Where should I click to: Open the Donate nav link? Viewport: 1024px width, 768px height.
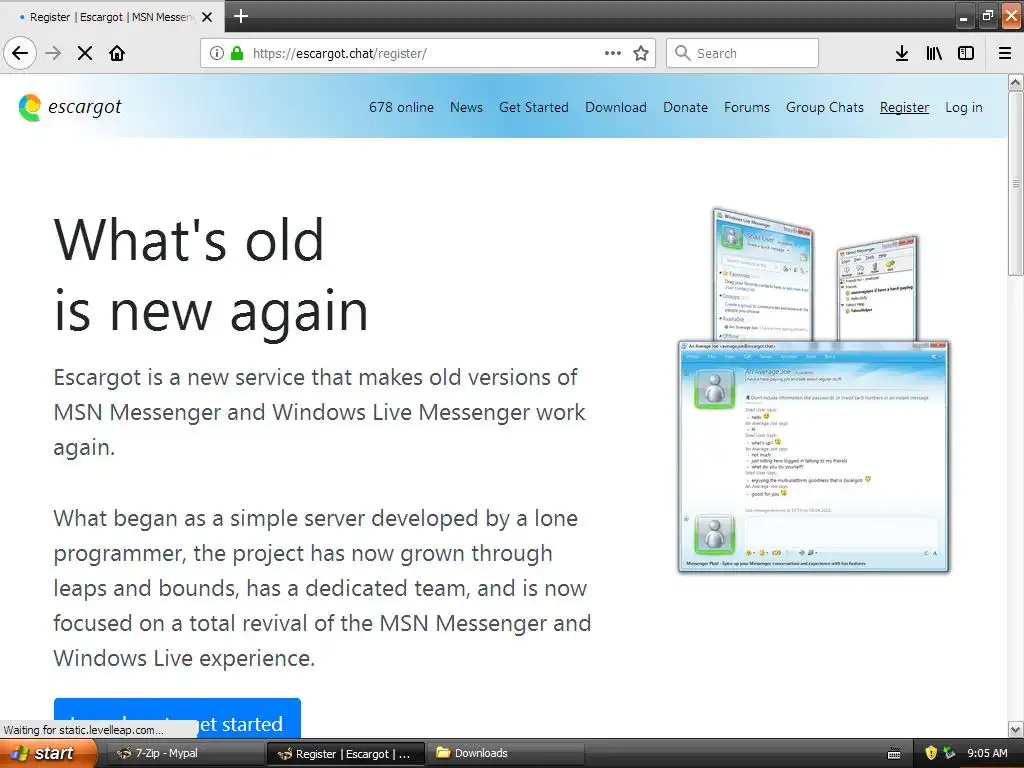(685, 107)
